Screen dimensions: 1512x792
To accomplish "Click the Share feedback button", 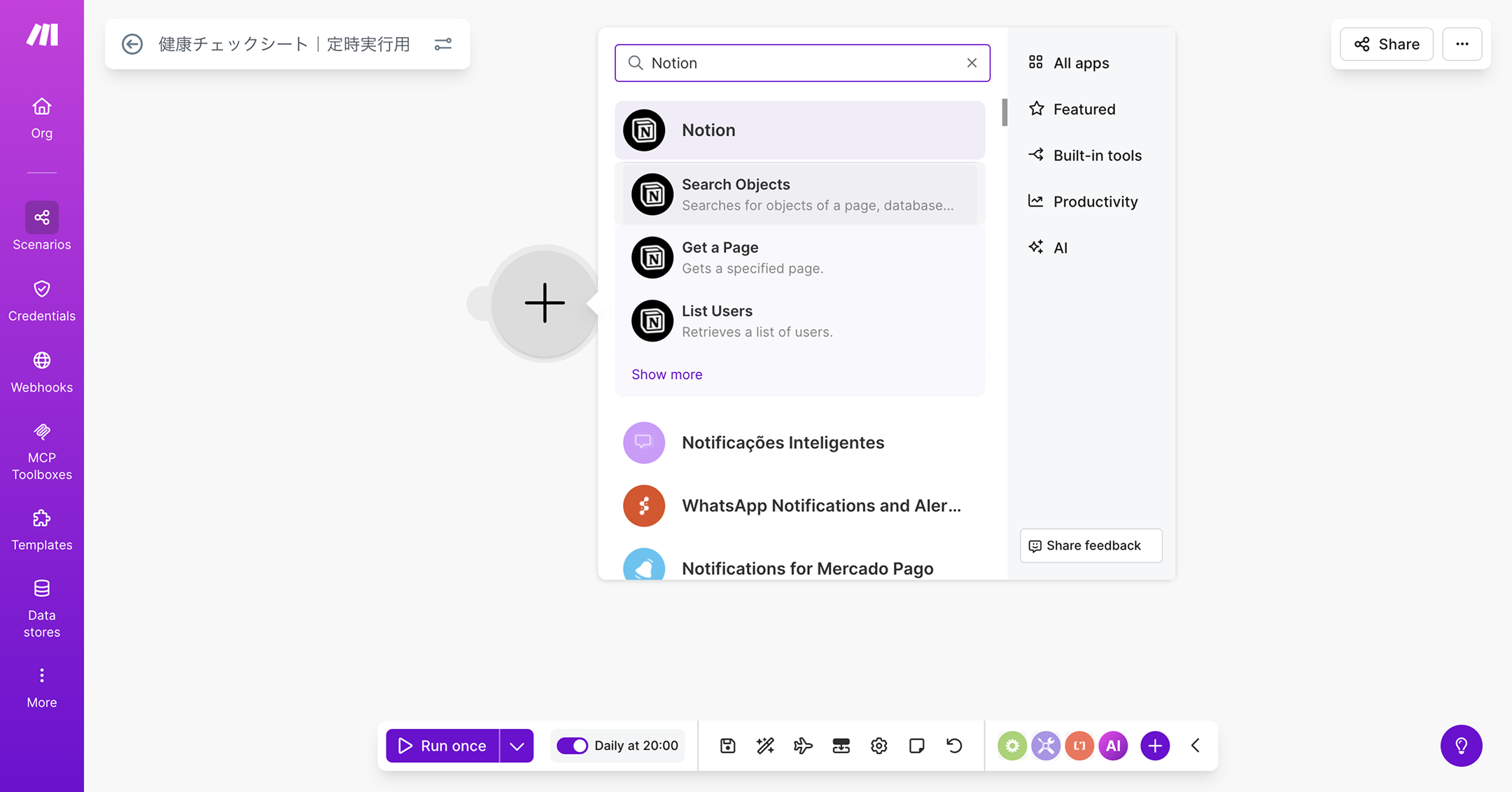I will click(1091, 546).
